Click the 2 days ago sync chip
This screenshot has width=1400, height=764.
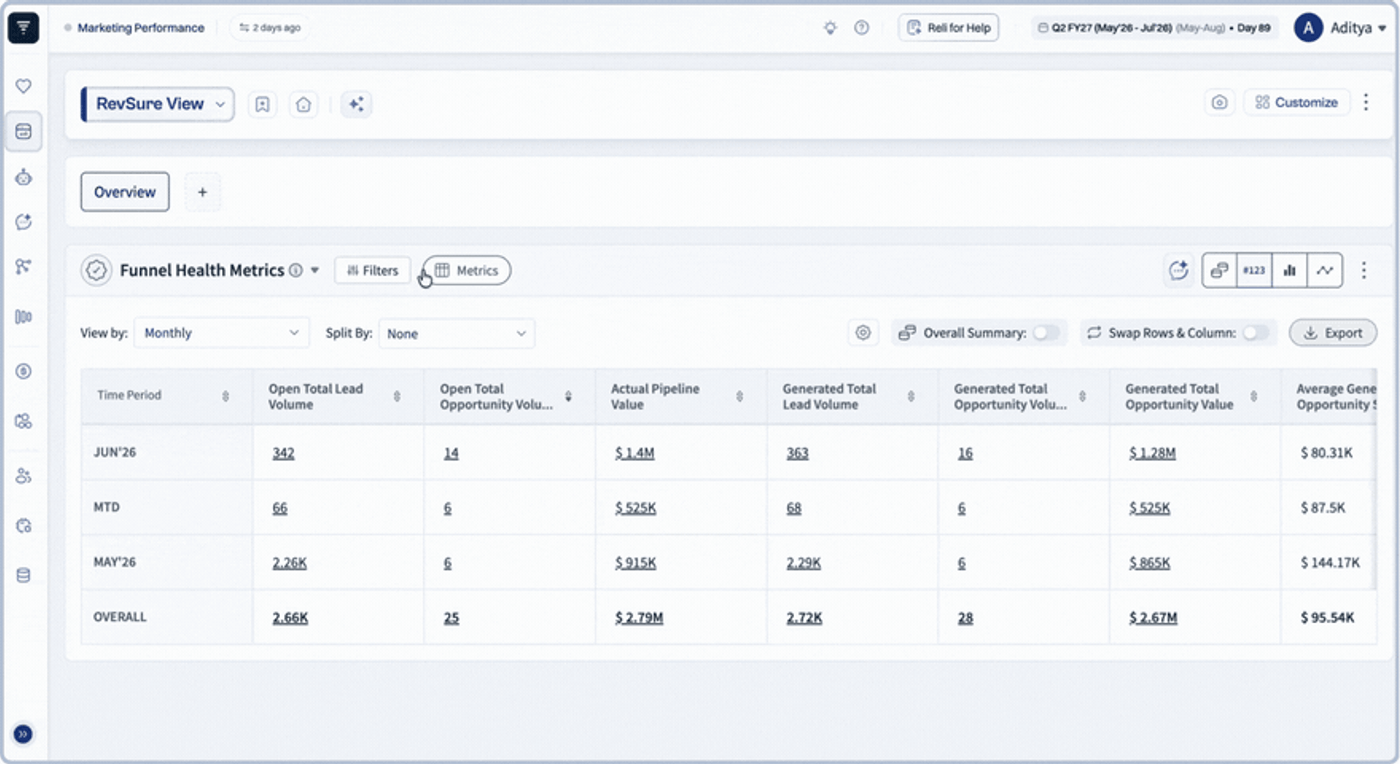pyautogui.click(x=270, y=28)
